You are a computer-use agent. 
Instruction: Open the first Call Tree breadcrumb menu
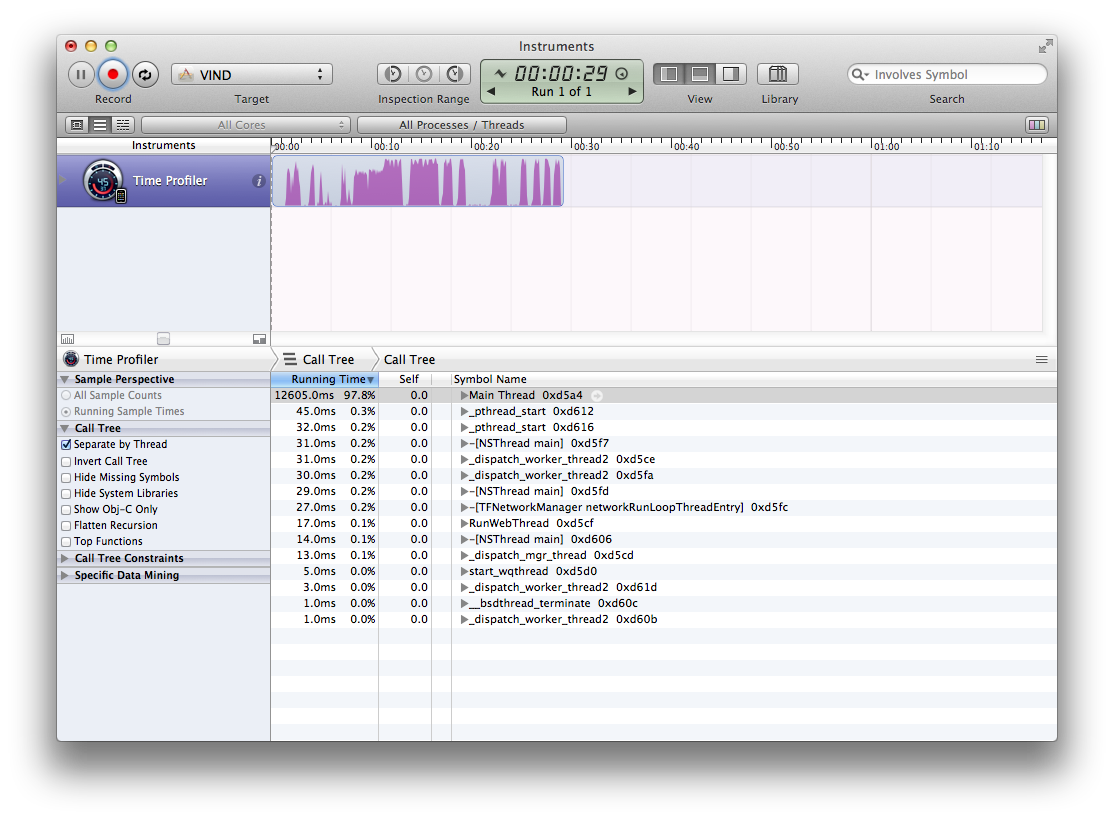[x=319, y=360]
